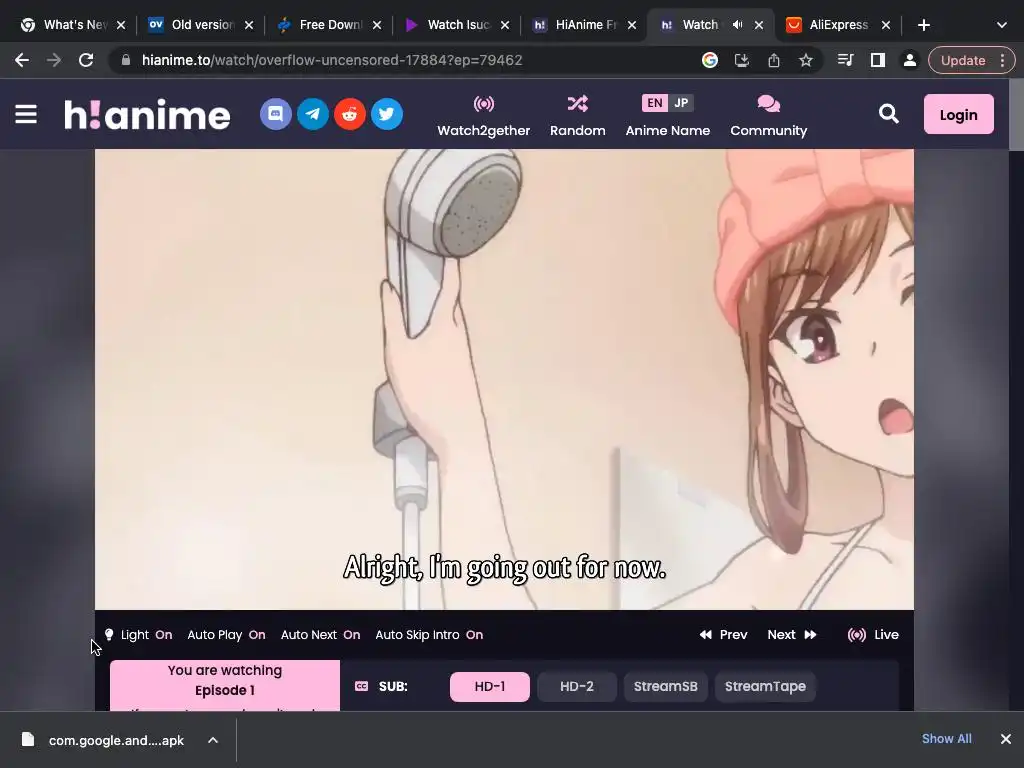Open the Chrome three-dot menu

pyautogui.click(x=1002, y=60)
